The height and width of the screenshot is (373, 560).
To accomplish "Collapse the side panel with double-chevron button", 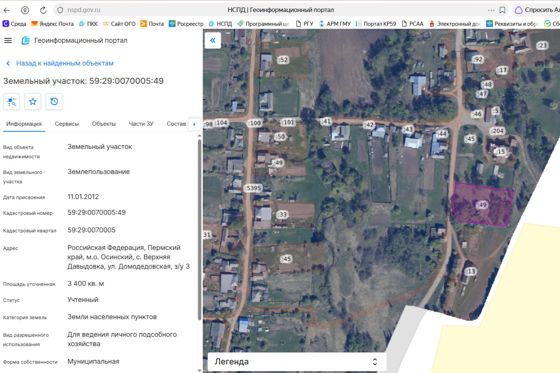I will (x=213, y=40).
